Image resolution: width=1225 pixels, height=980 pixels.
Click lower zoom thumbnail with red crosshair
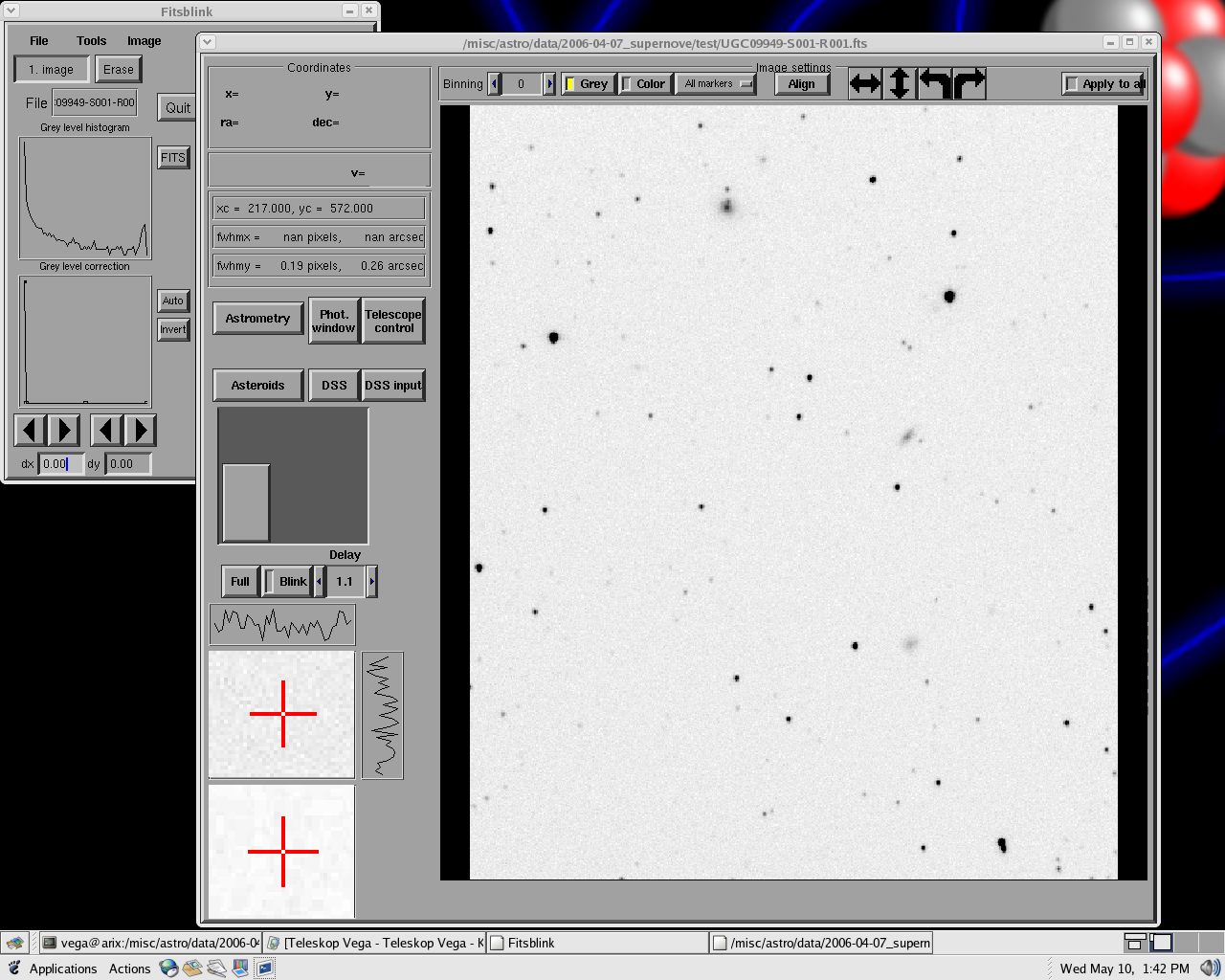[x=282, y=851]
